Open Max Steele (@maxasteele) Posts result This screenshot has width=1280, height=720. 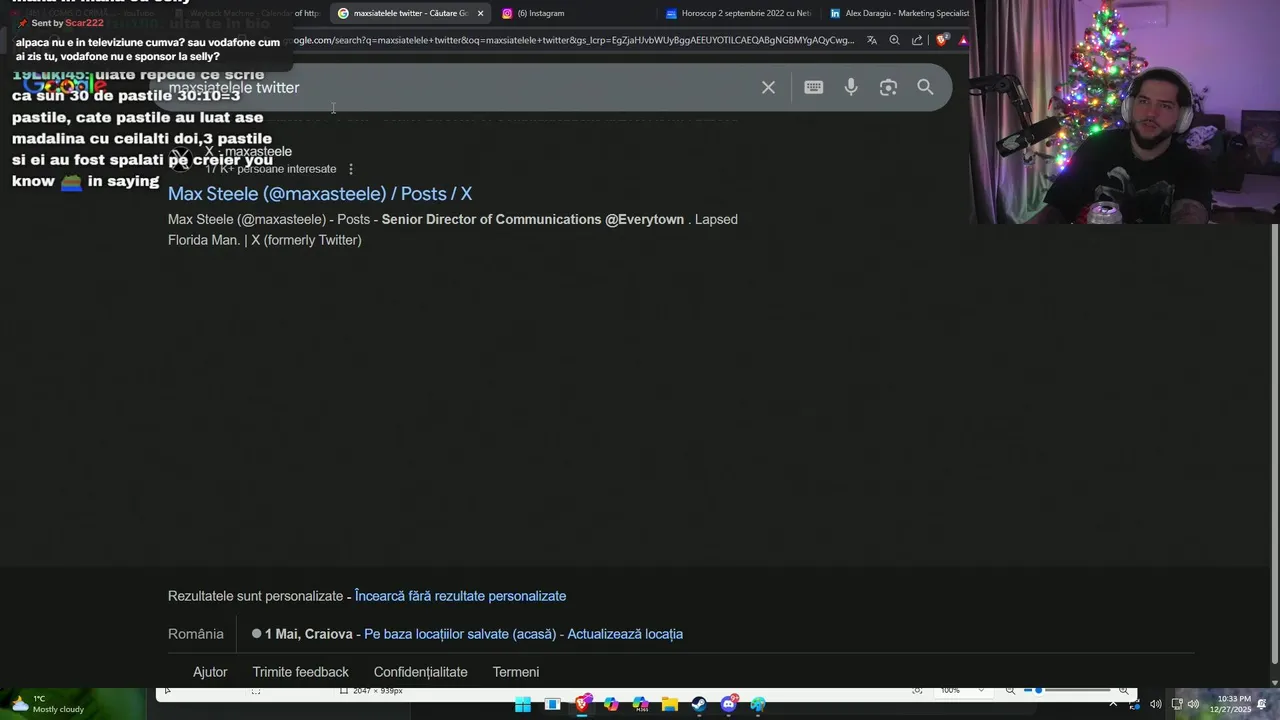tap(320, 194)
